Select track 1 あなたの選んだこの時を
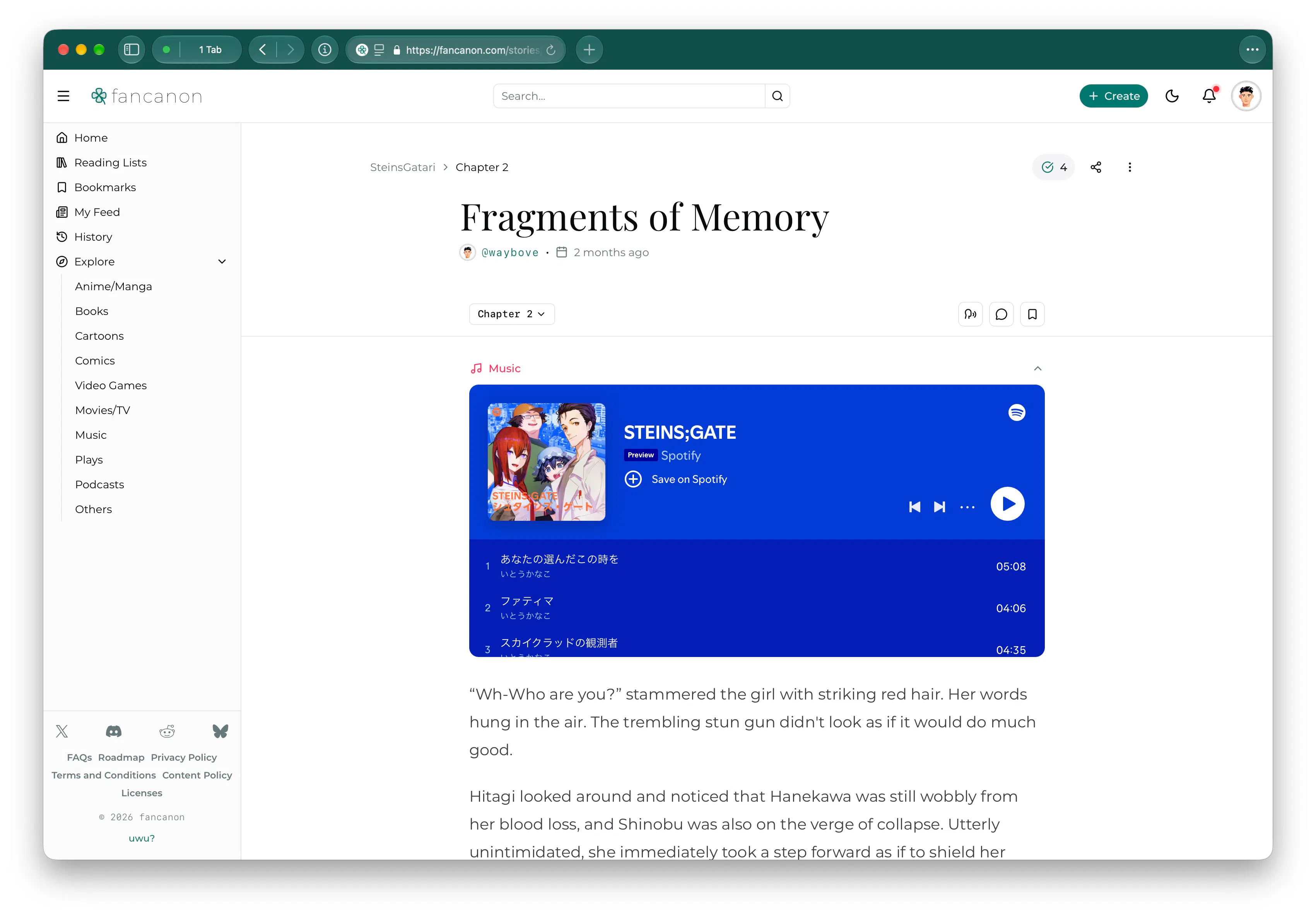This screenshot has width=1316, height=917. pyautogui.click(x=757, y=566)
